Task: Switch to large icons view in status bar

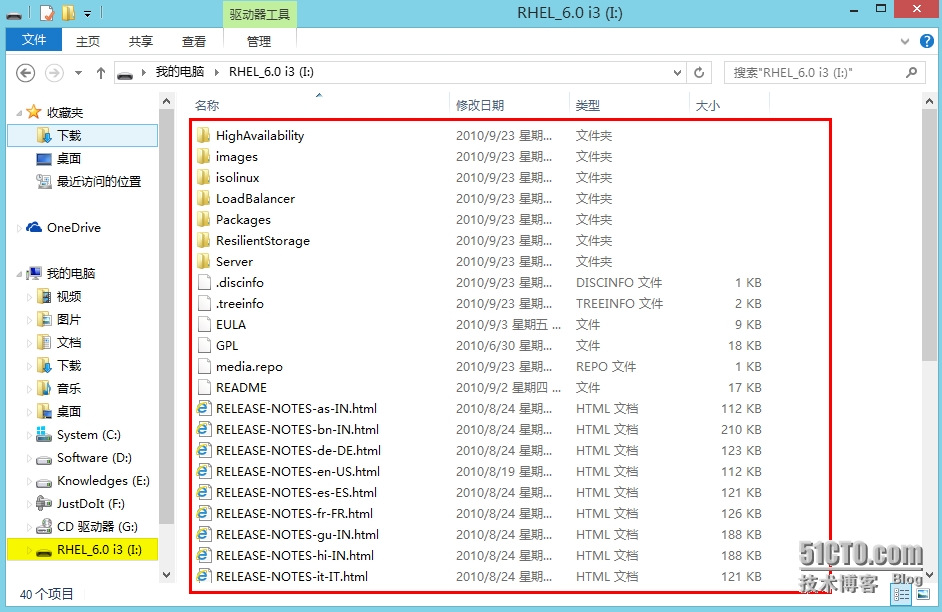Action: click(923, 595)
